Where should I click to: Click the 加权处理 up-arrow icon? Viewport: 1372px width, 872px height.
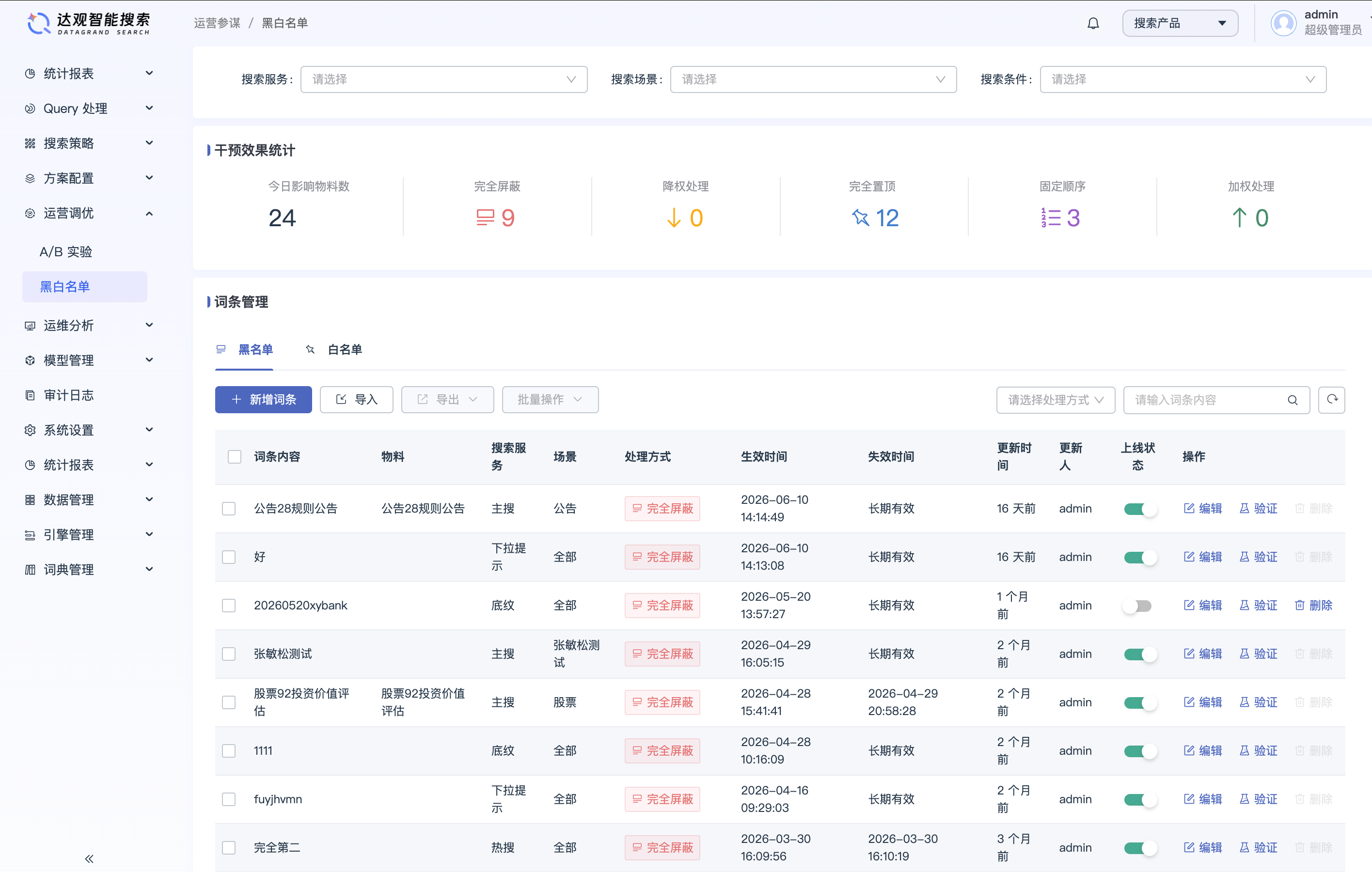click(x=1239, y=218)
